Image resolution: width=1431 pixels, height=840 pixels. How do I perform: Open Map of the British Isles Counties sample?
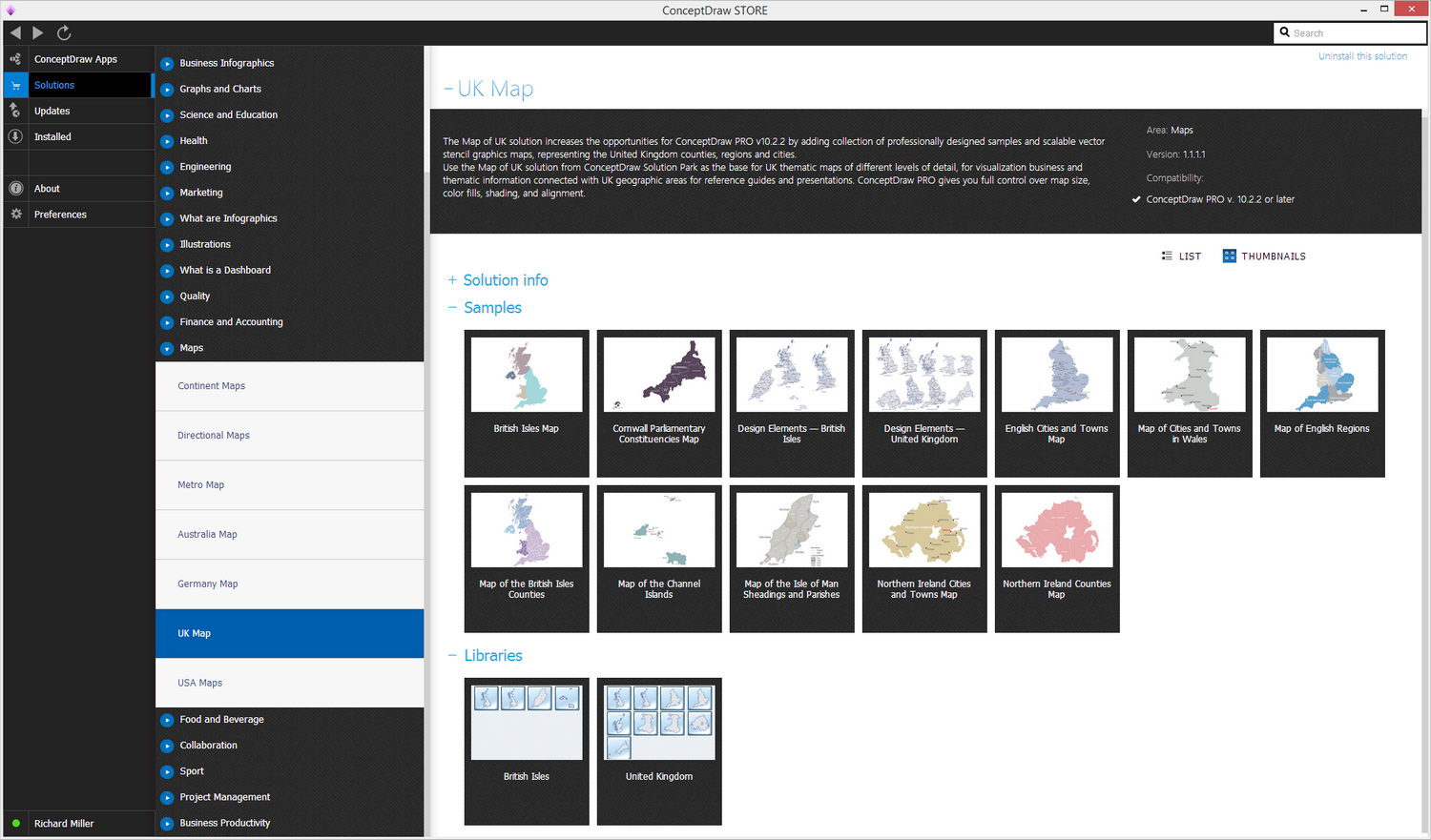tap(527, 559)
